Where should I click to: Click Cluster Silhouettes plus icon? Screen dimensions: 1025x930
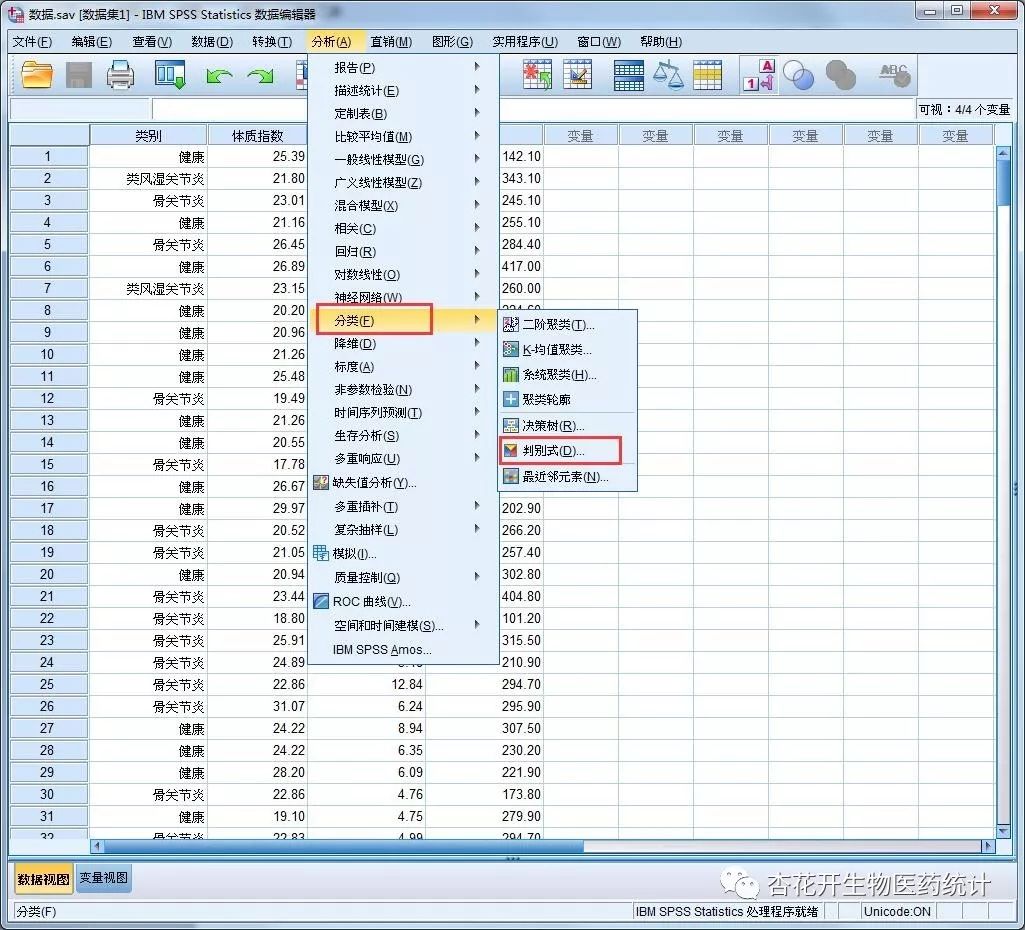(511, 399)
